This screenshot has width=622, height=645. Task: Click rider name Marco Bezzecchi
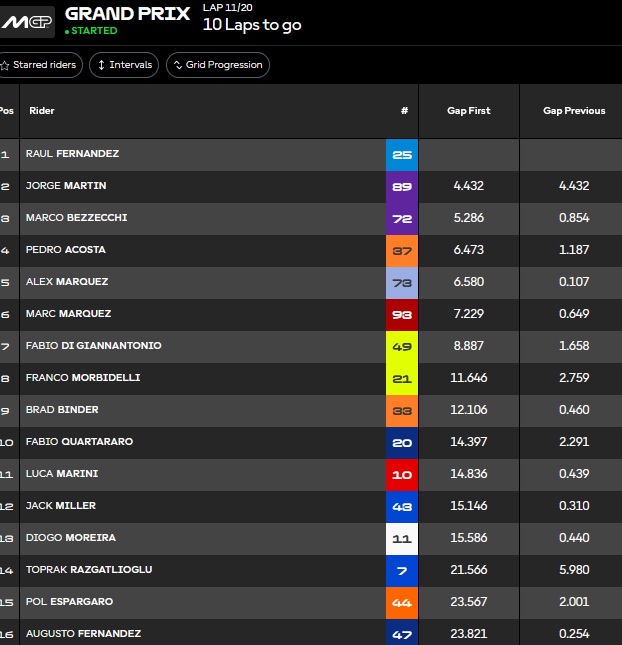(x=77, y=218)
